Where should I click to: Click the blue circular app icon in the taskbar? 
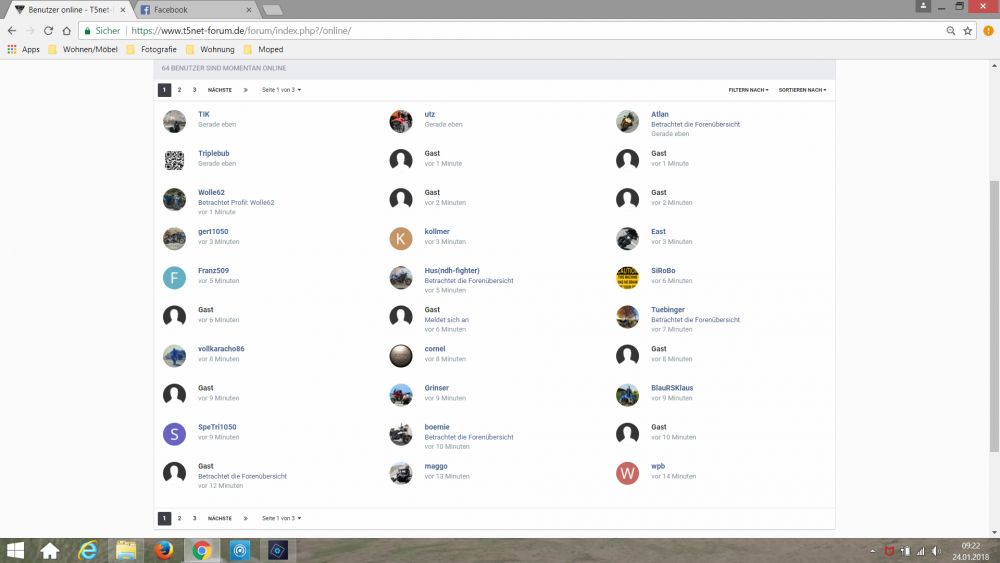pos(240,550)
